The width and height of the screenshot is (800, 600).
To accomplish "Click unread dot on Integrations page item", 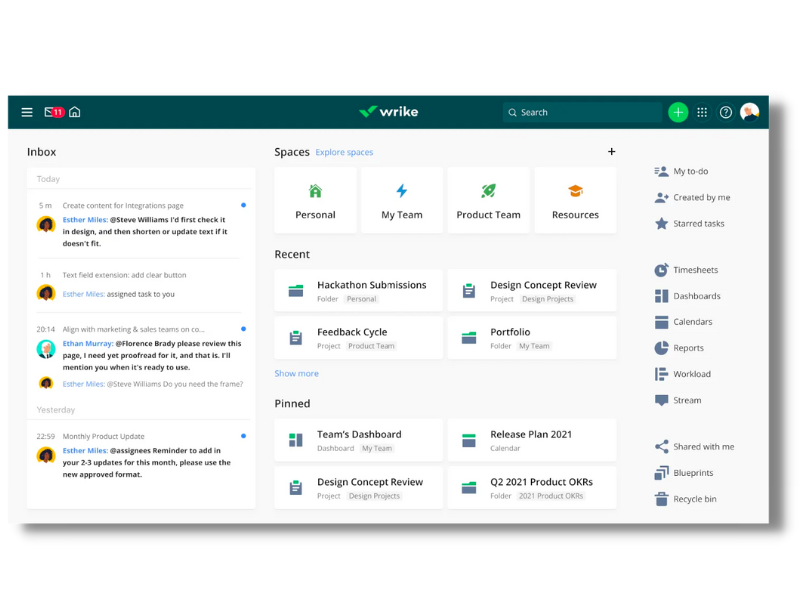I will coord(243,205).
